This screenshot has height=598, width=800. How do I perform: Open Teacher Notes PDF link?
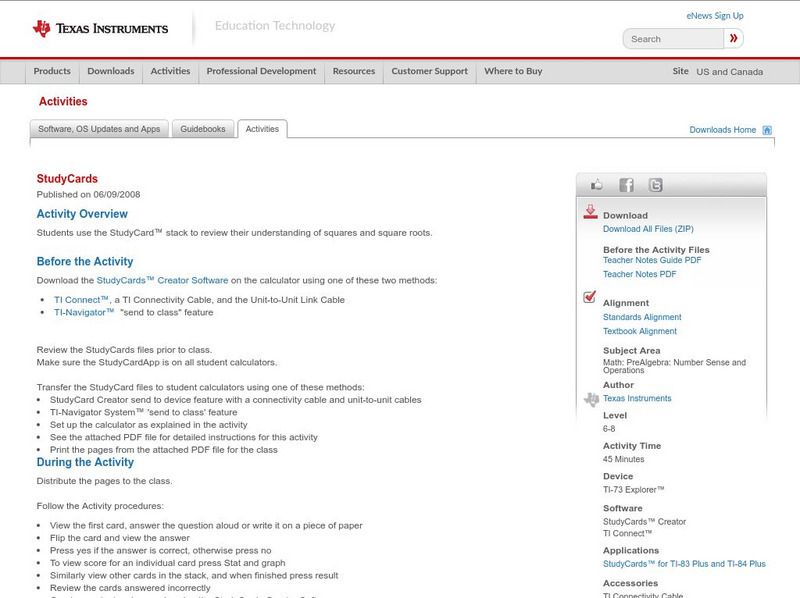click(639, 275)
